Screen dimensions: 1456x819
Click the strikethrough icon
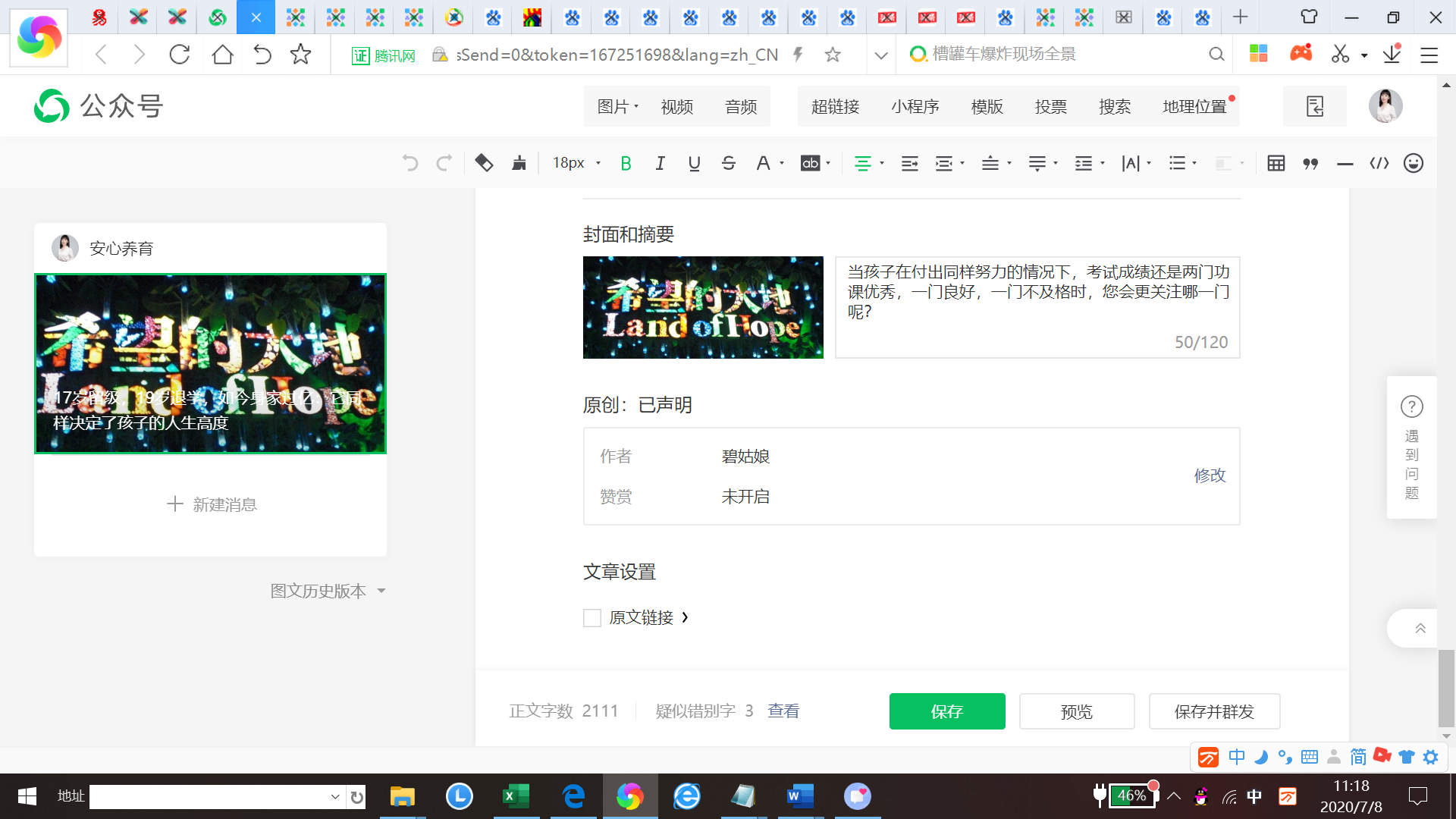tap(729, 163)
